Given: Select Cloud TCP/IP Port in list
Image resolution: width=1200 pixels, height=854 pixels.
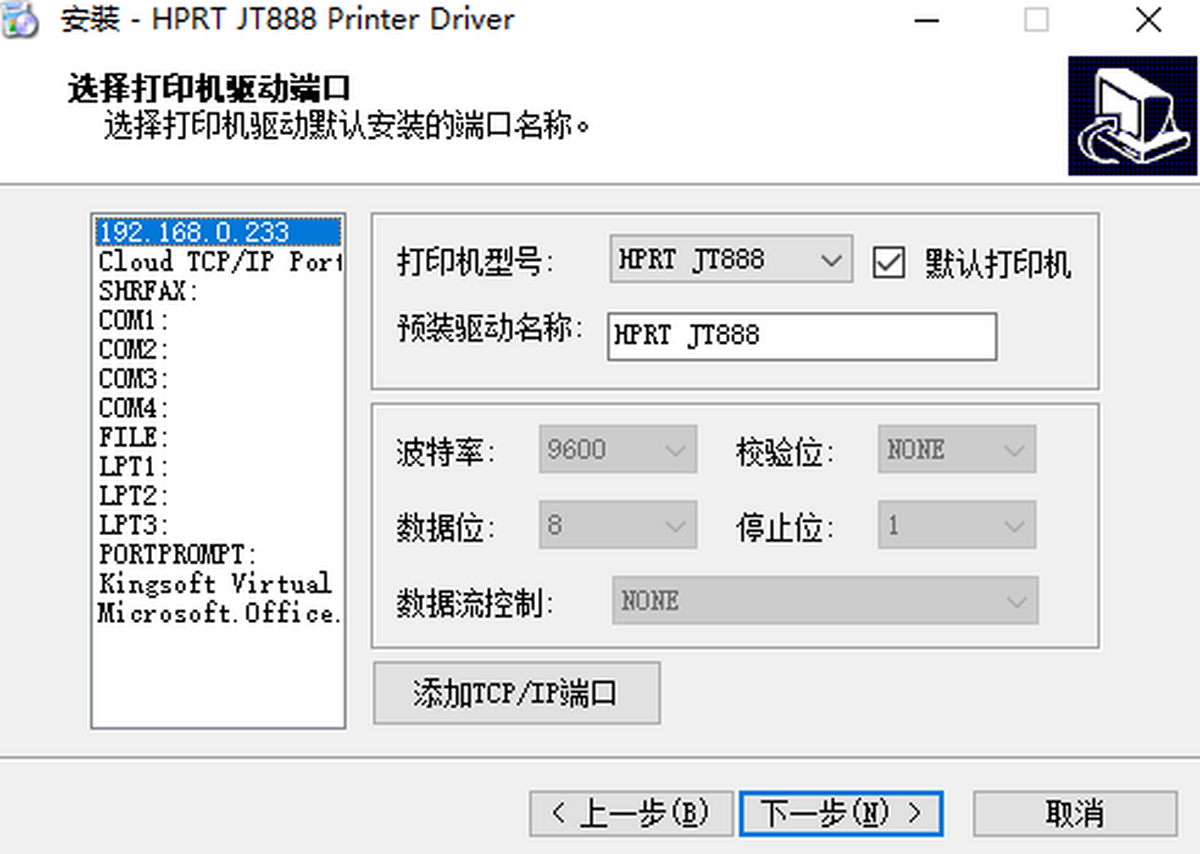Looking at the screenshot, I should [x=218, y=262].
